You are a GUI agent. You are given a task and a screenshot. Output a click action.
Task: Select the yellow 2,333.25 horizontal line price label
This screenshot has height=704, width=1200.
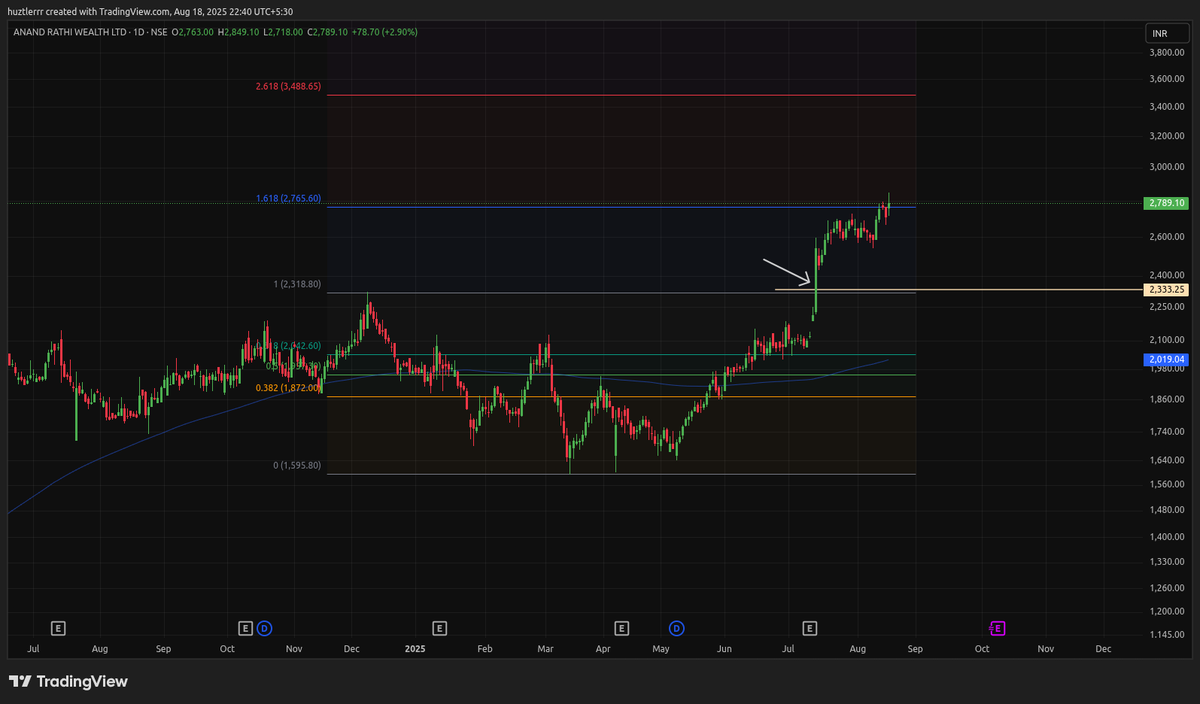click(1165, 289)
